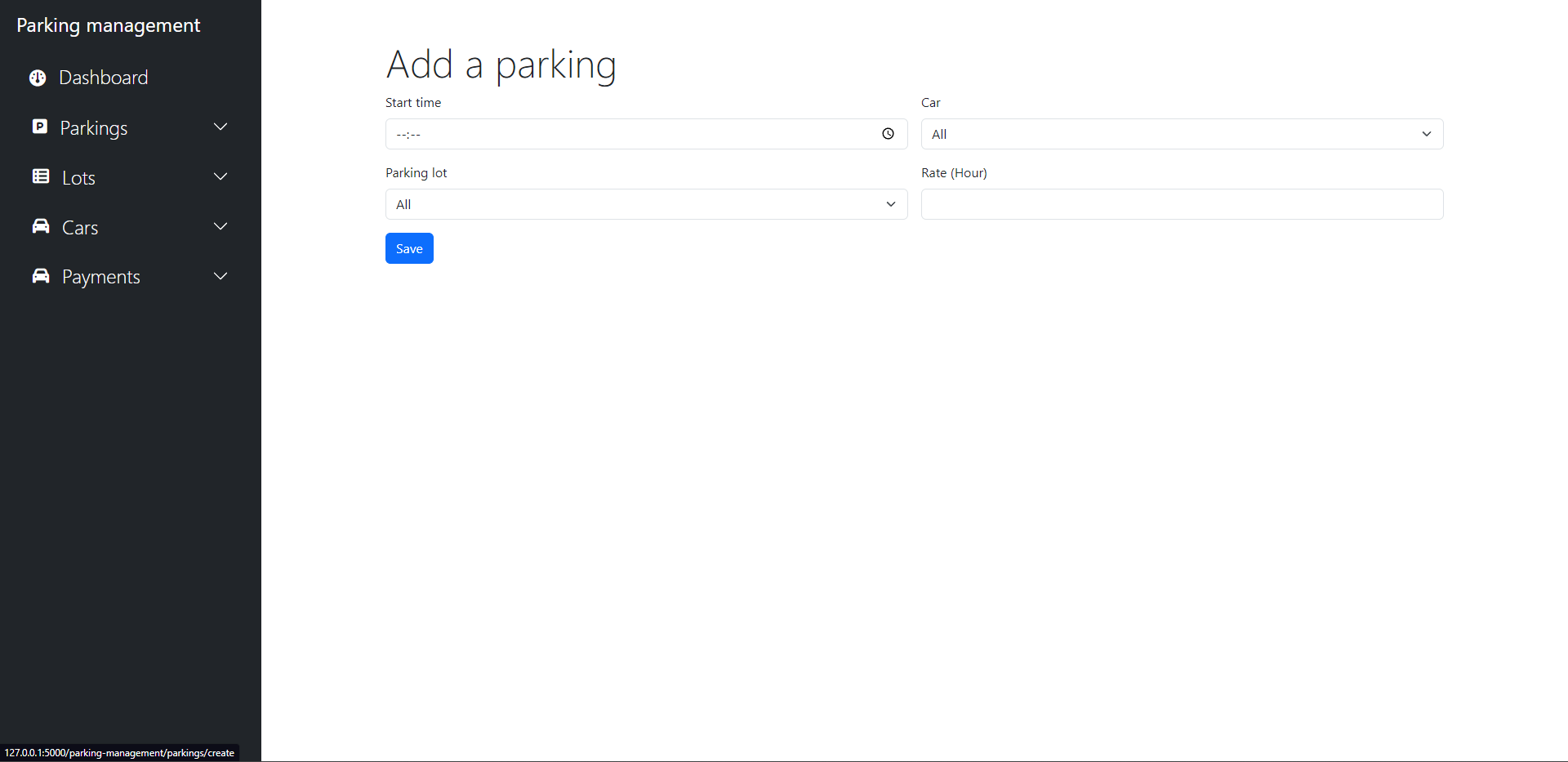Click the Save button
The image size is (1568, 762).
point(408,247)
